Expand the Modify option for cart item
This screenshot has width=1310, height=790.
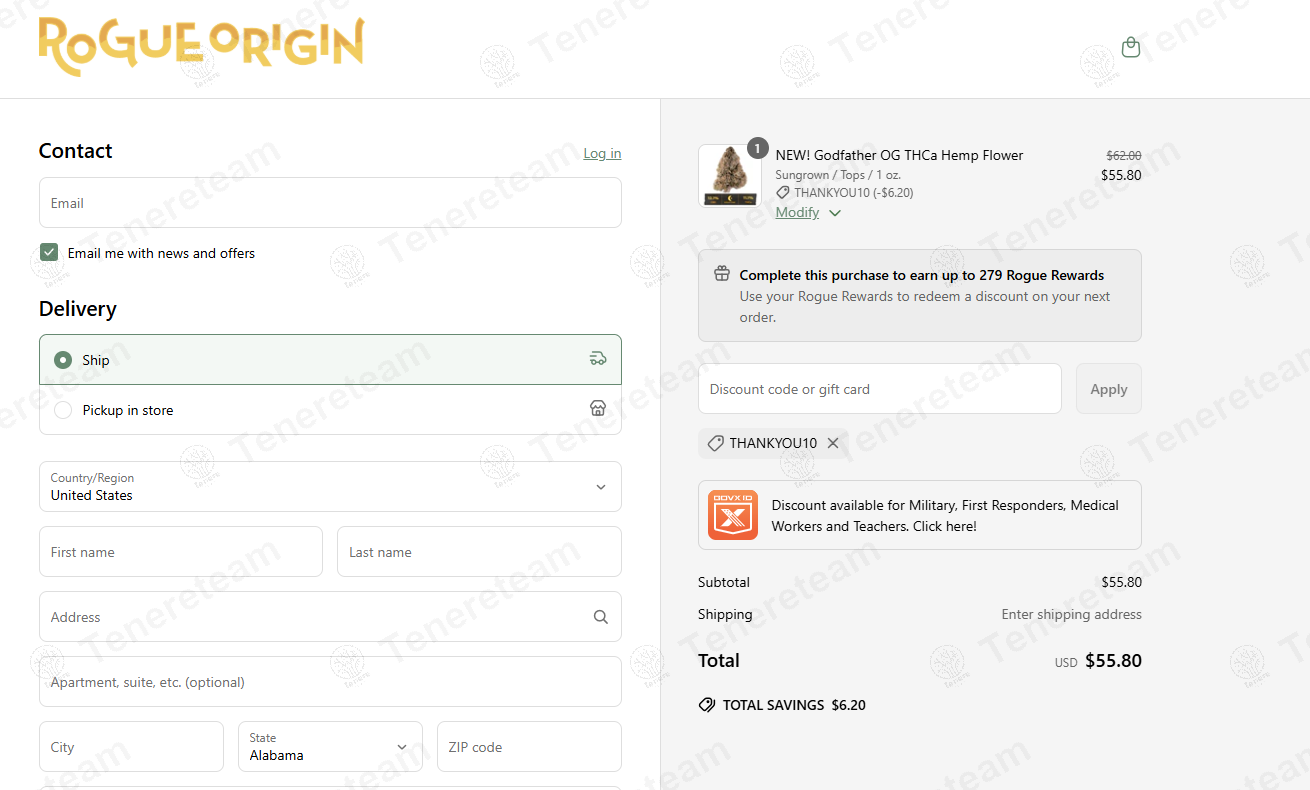pos(807,212)
